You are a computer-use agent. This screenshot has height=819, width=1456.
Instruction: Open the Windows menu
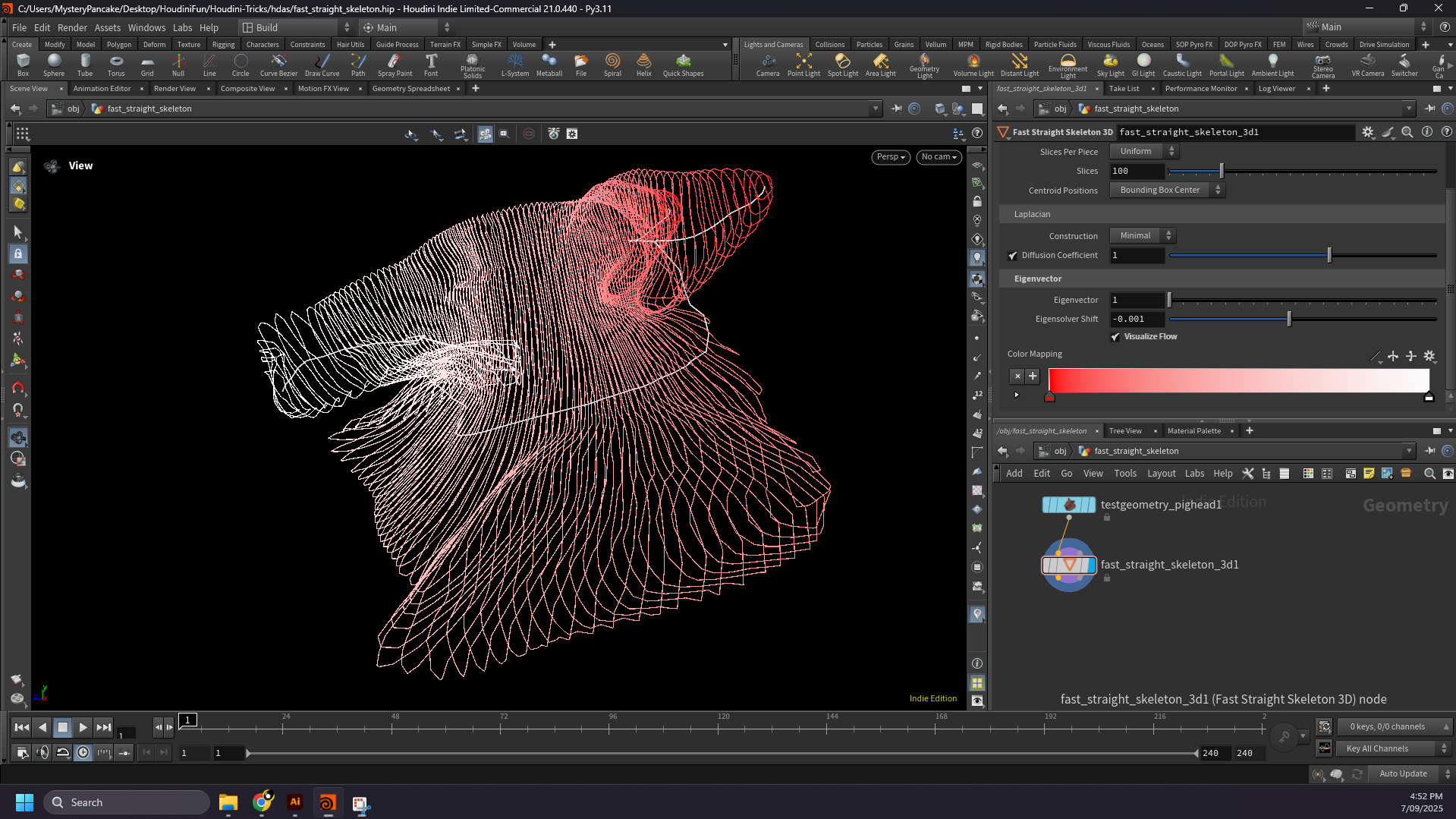(x=146, y=27)
